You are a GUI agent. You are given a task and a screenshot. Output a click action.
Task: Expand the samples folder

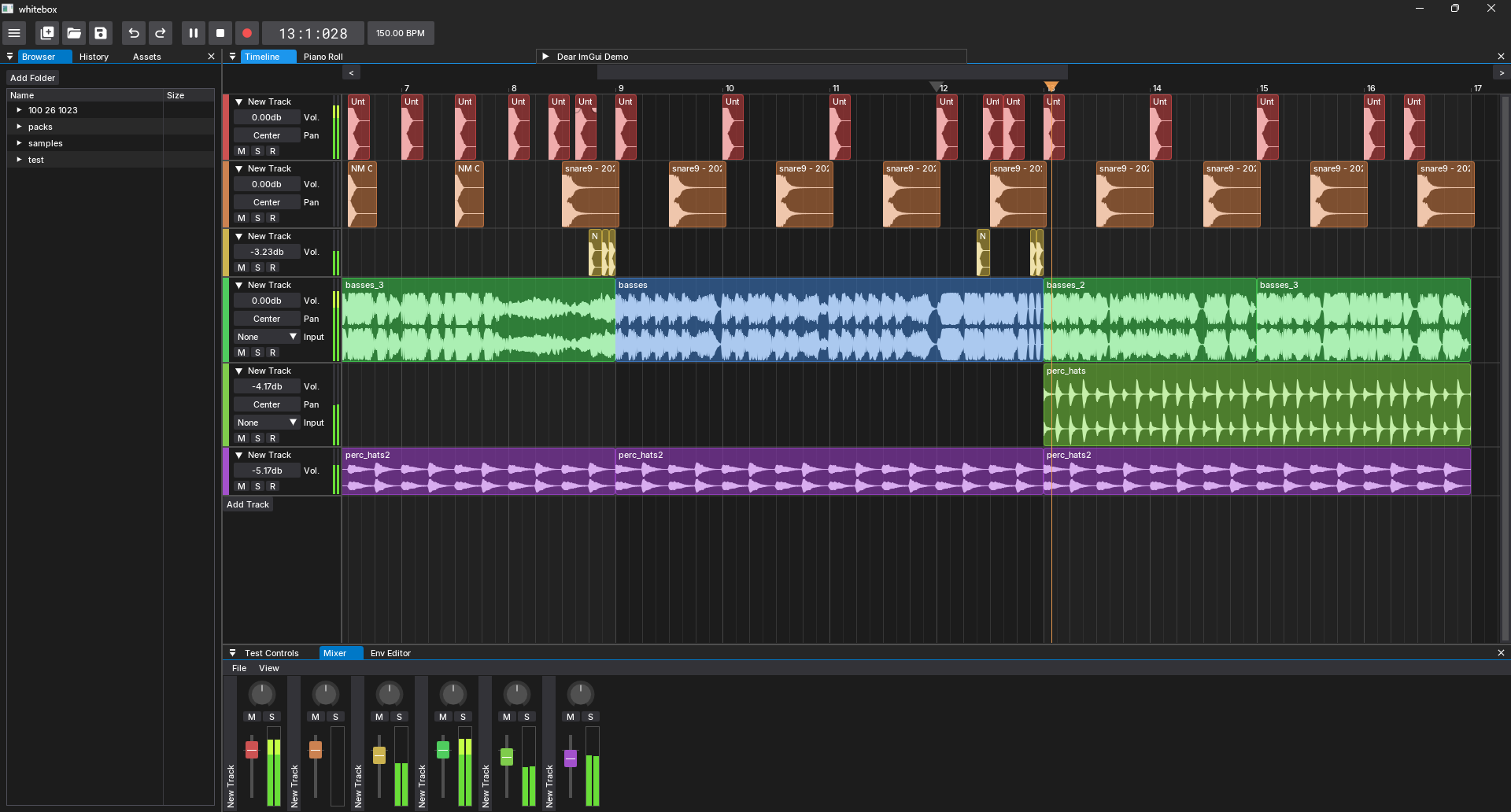point(19,143)
